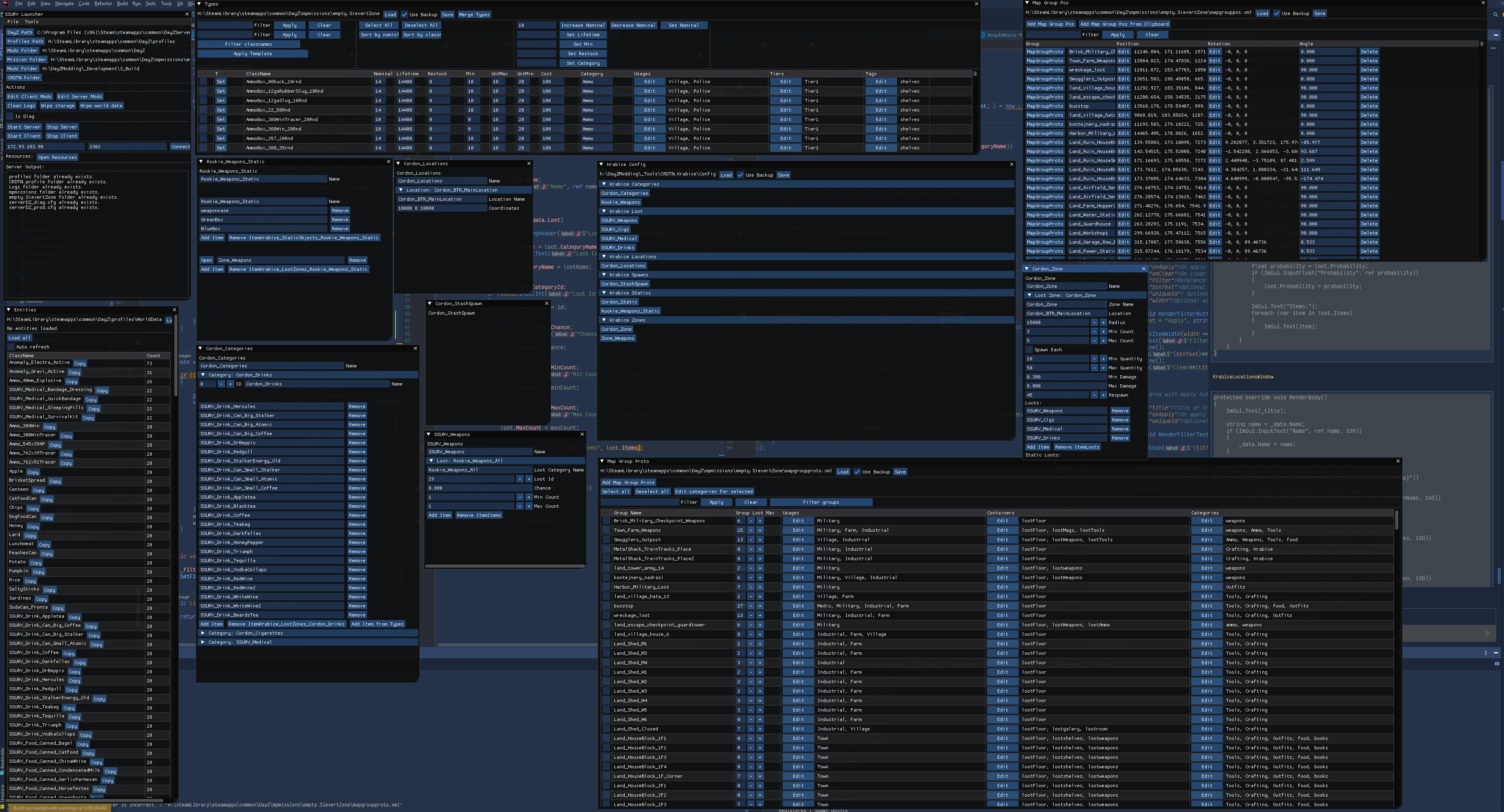Click the Start Server button
Viewport: 1504px width, 812px height.
24,127
